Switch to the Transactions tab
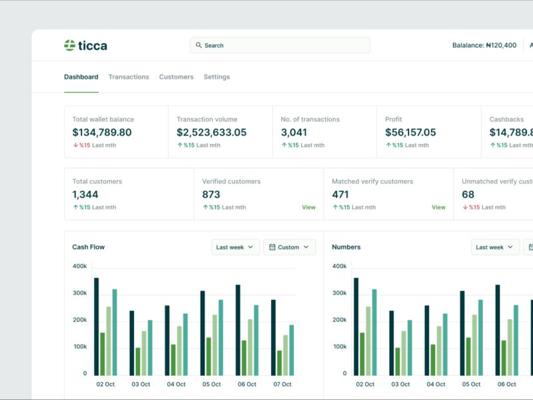The width and height of the screenshot is (533, 400). pyautogui.click(x=129, y=77)
